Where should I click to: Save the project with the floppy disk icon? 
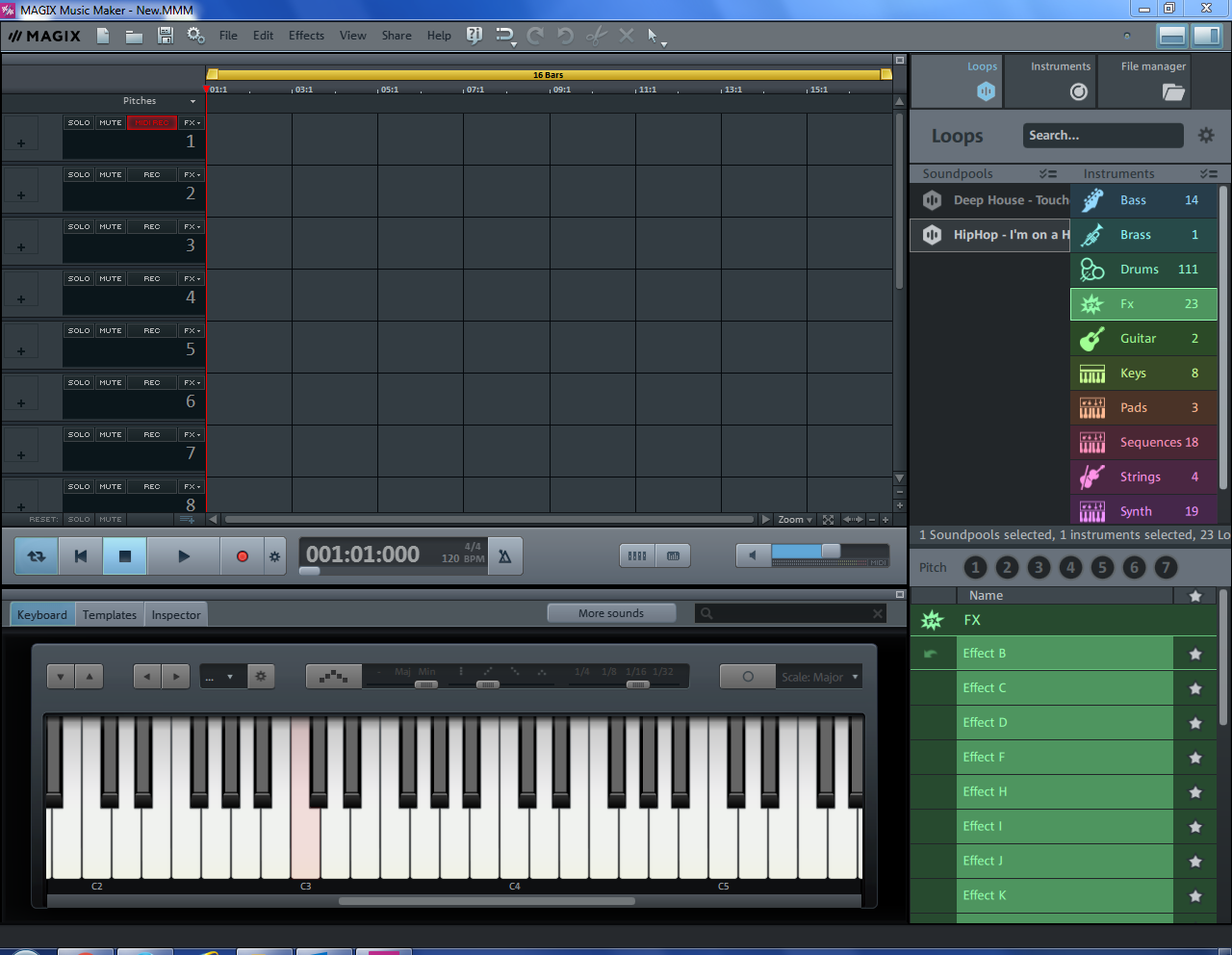click(x=166, y=36)
